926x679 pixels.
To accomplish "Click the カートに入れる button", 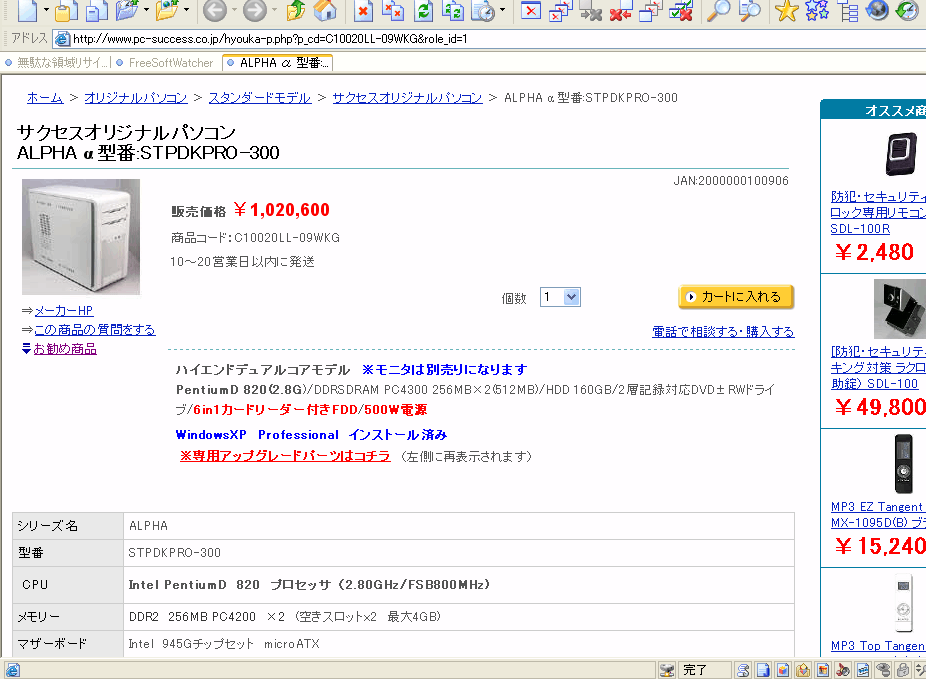I will pos(736,297).
